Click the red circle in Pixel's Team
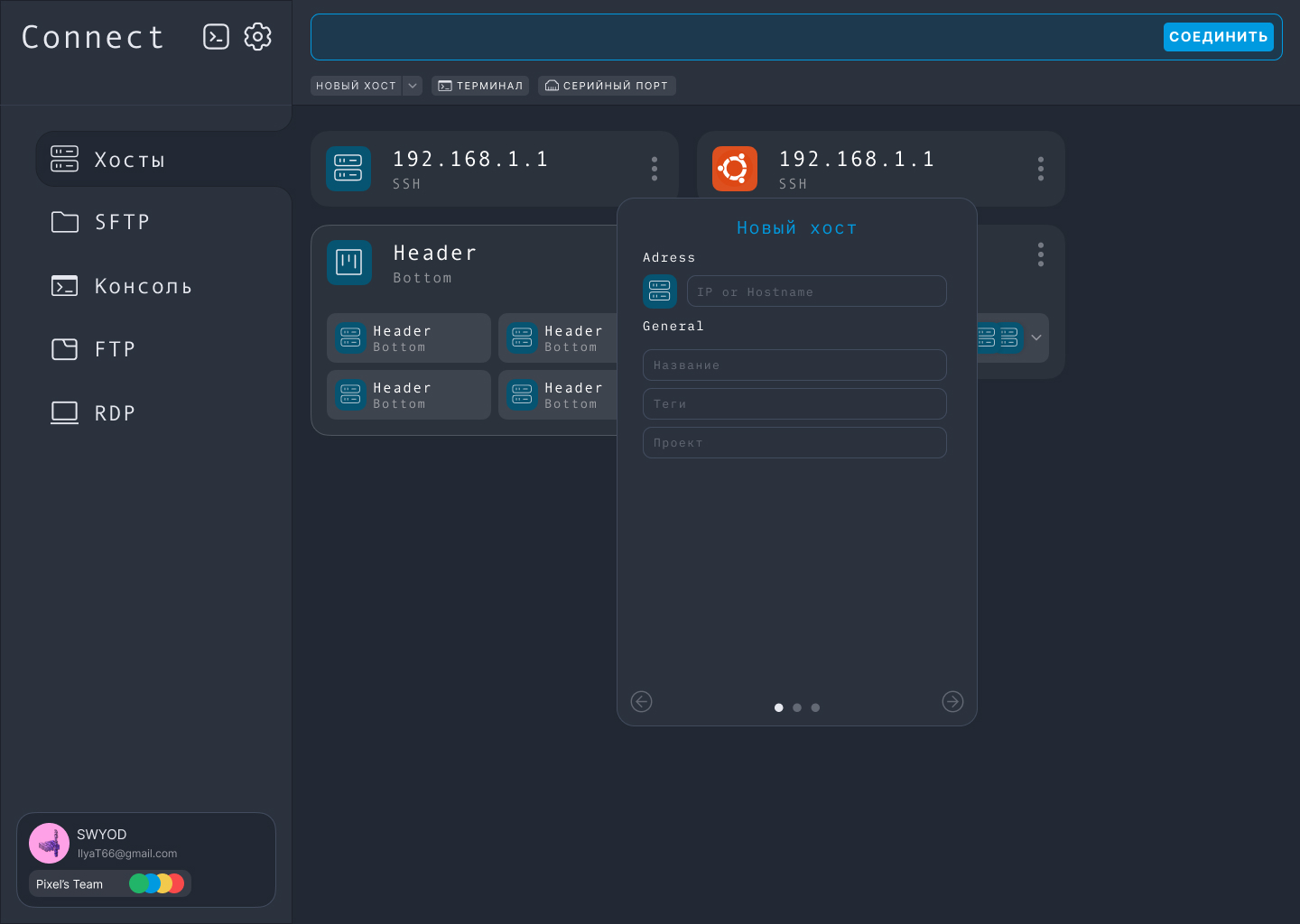Image resolution: width=1300 pixels, height=924 pixels. coord(175,882)
